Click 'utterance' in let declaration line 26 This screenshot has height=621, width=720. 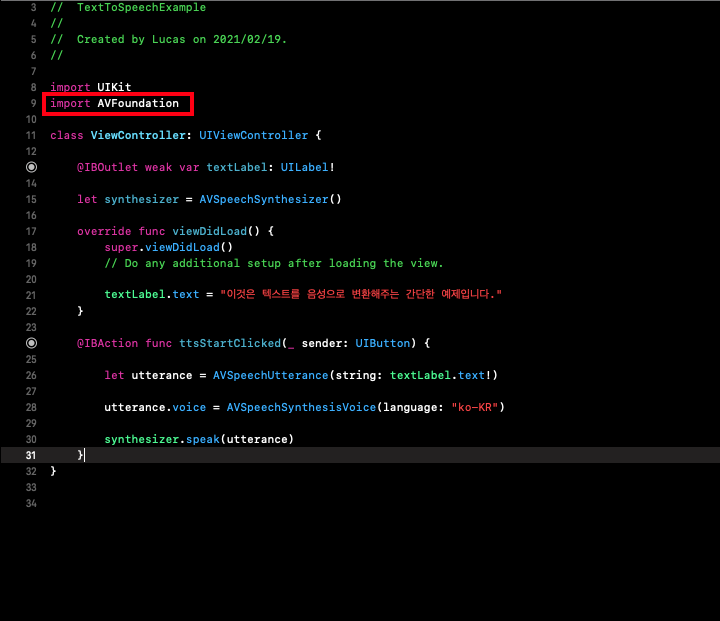click(162, 375)
